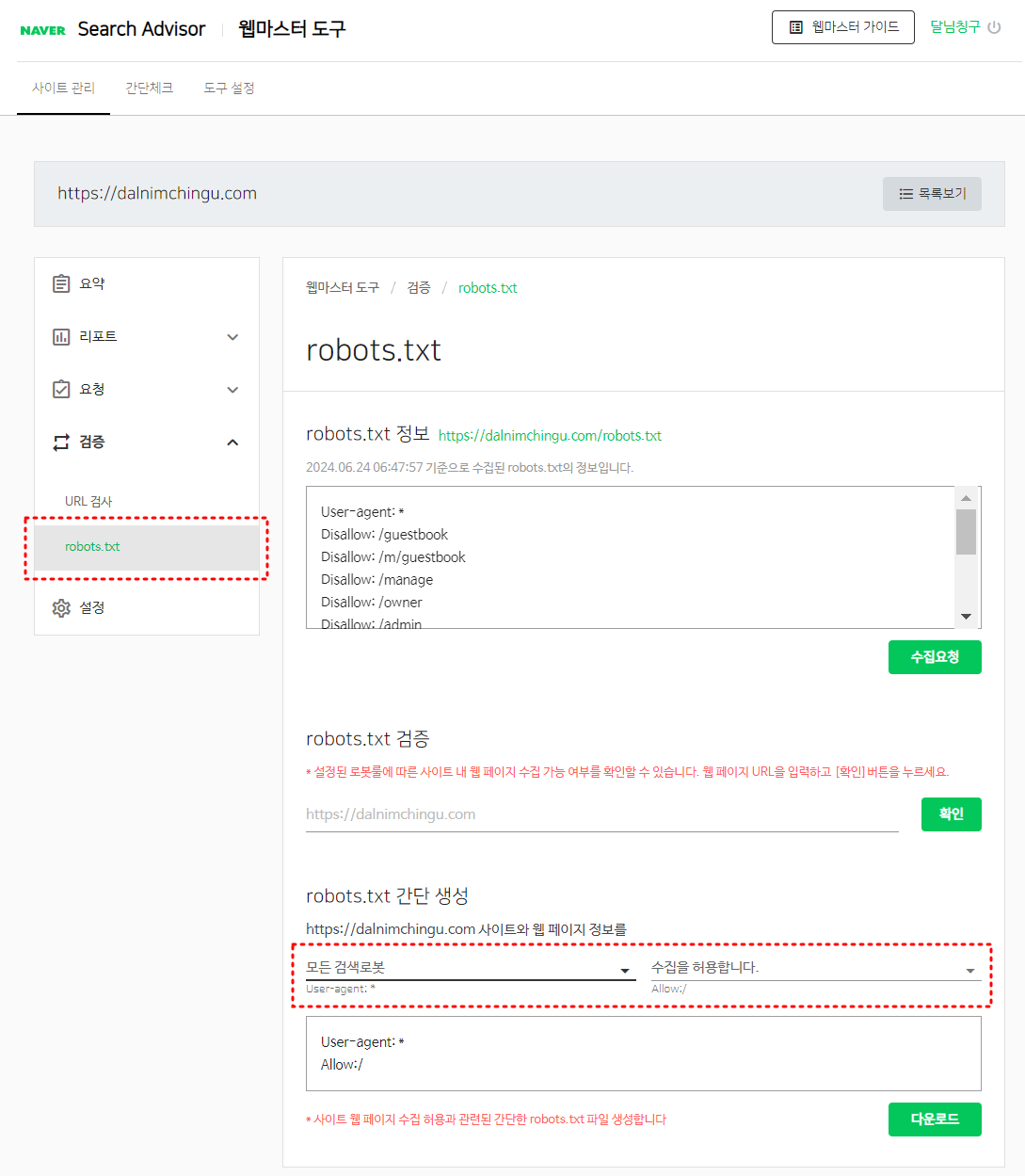Click the NAVER logo
The width and height of the screenshot is (1025, 1176).
[x=43, y=29]
